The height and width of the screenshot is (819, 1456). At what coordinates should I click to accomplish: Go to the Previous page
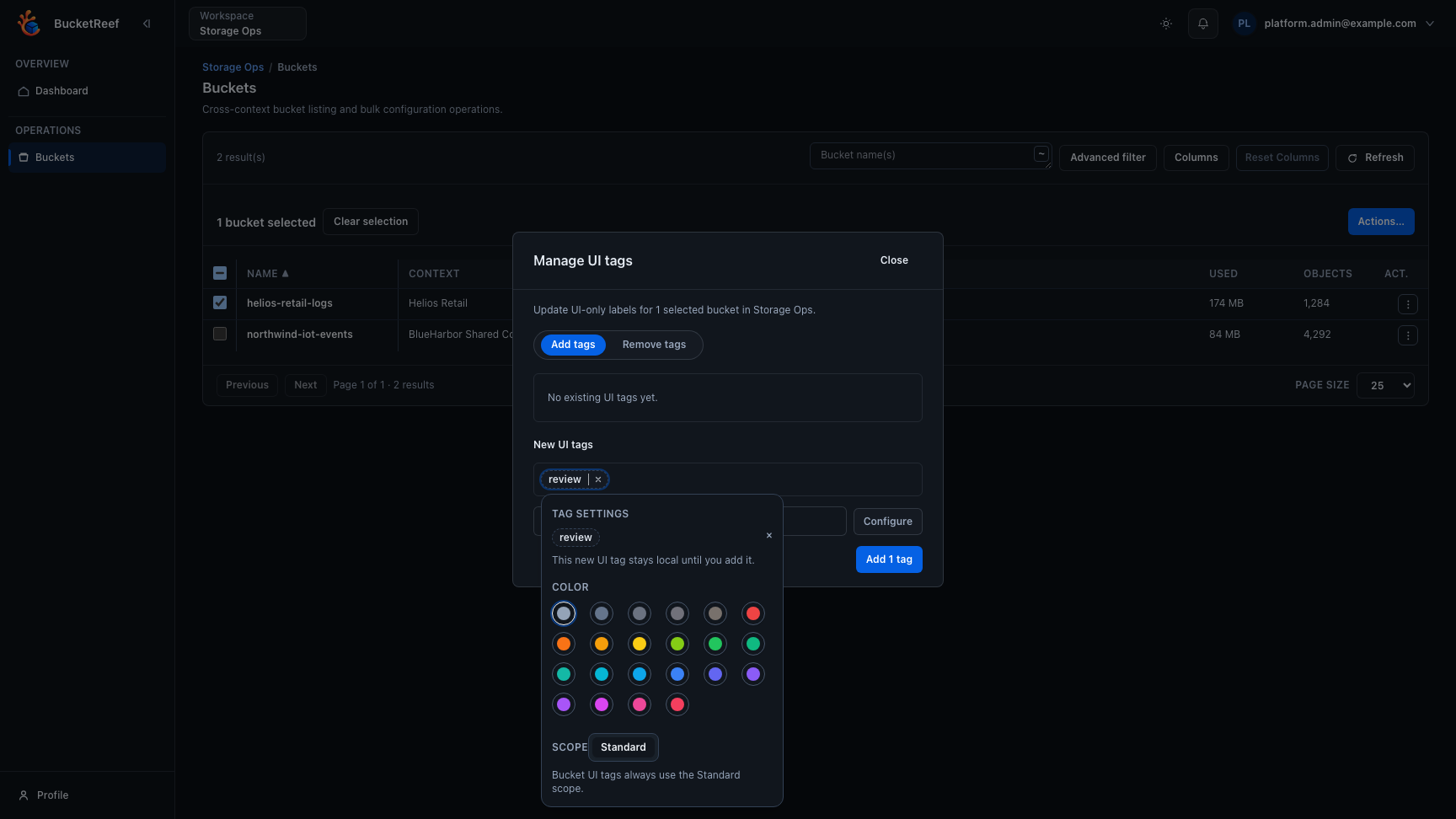click(247, 385)
